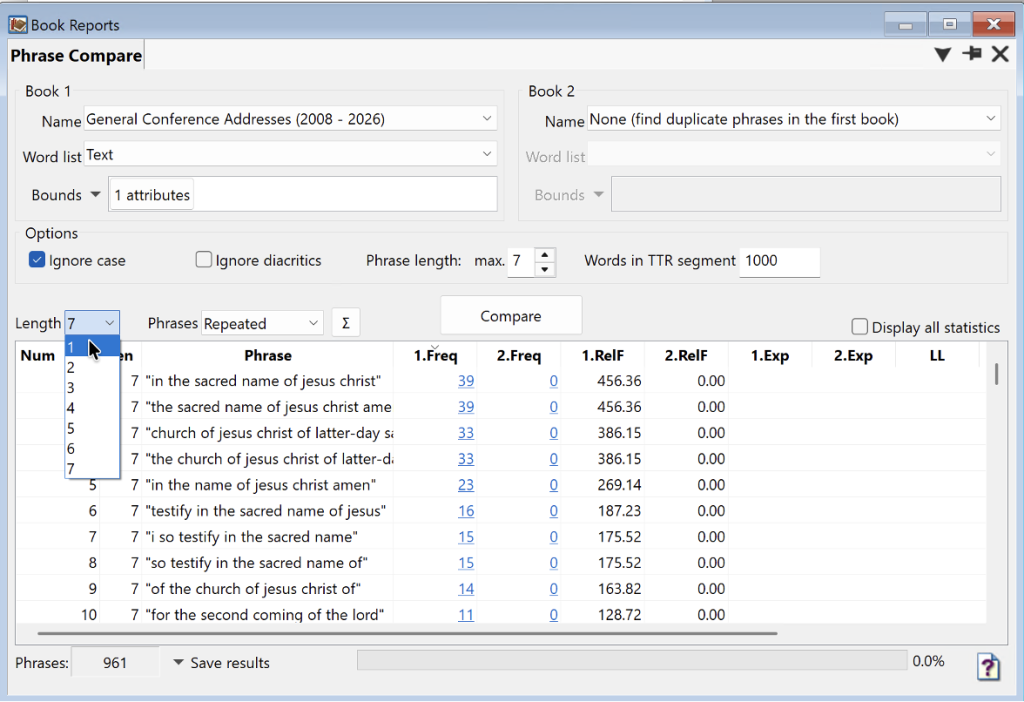This screenshot has width=1024, height=702.
Task: Select length 1 from the dropdown list
Action: pos(92,347)
